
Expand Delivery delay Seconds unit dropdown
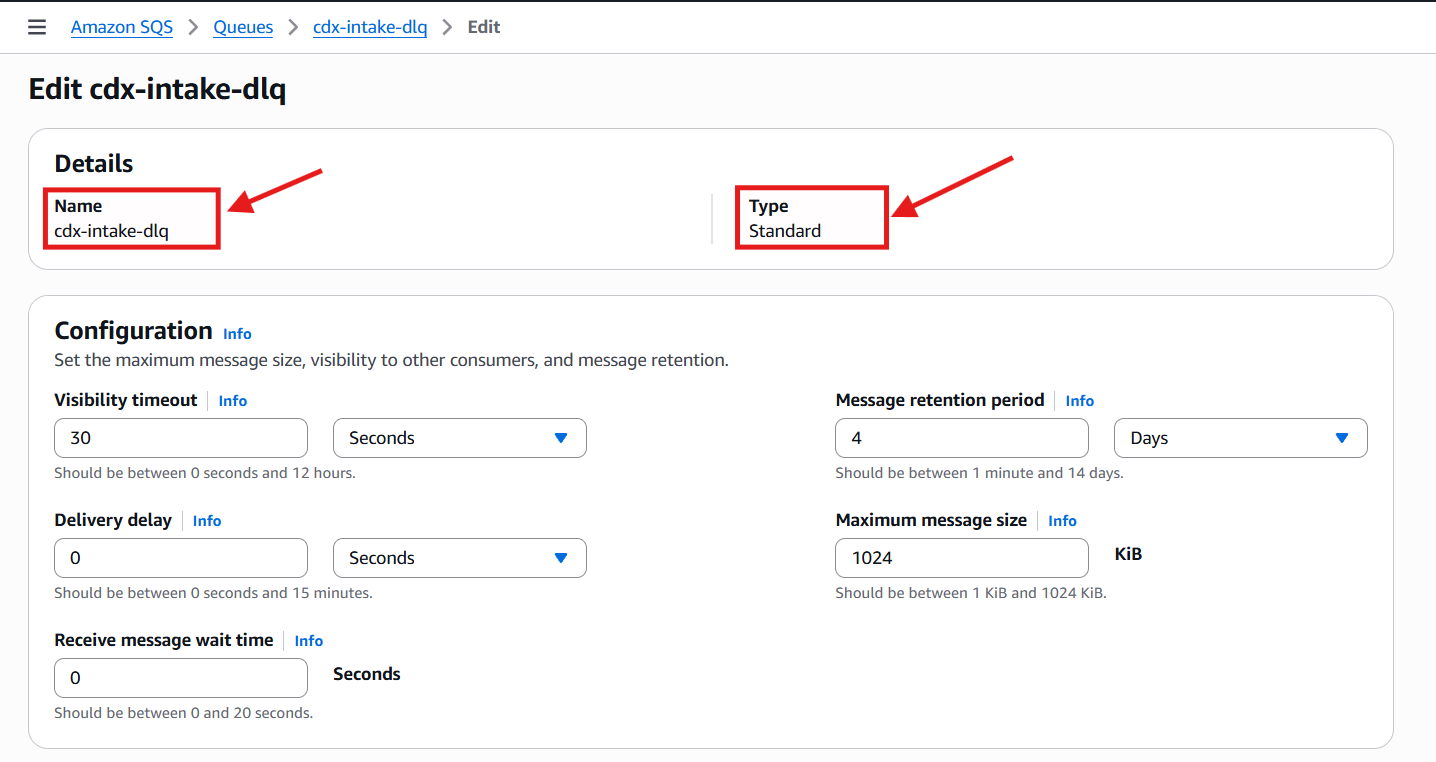(x=459, y=558)
